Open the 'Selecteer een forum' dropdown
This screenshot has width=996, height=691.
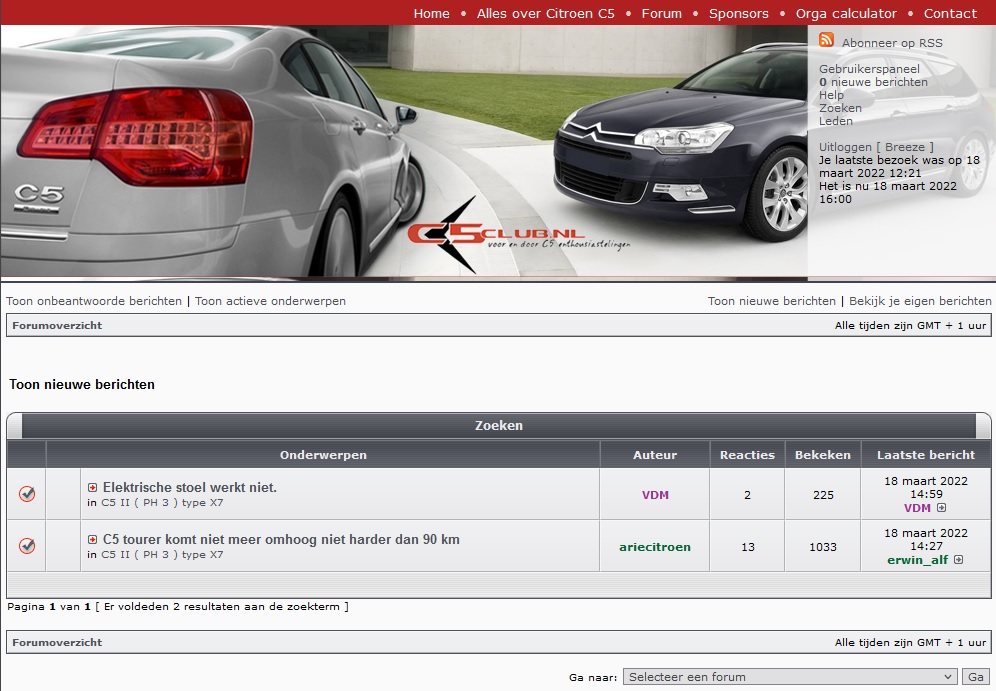(x=790, y=677)
